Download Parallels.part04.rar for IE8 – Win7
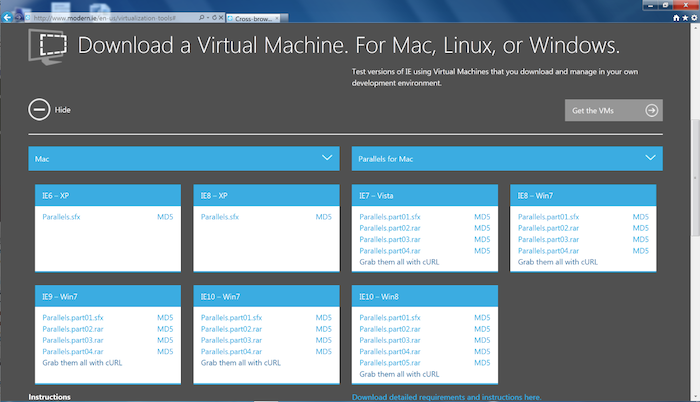This screenshot has height=402, width=700. tap(548, 251)
